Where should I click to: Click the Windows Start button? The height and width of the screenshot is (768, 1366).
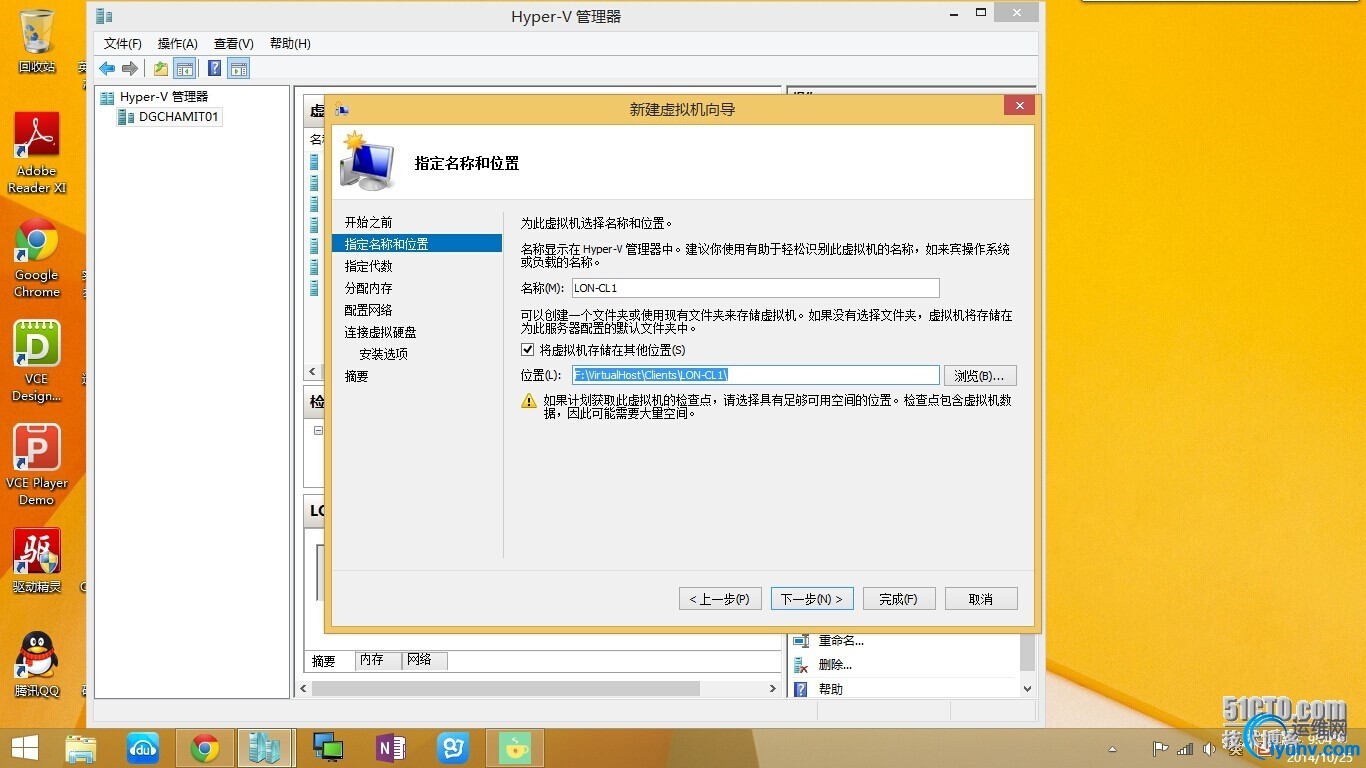(24, 748)
